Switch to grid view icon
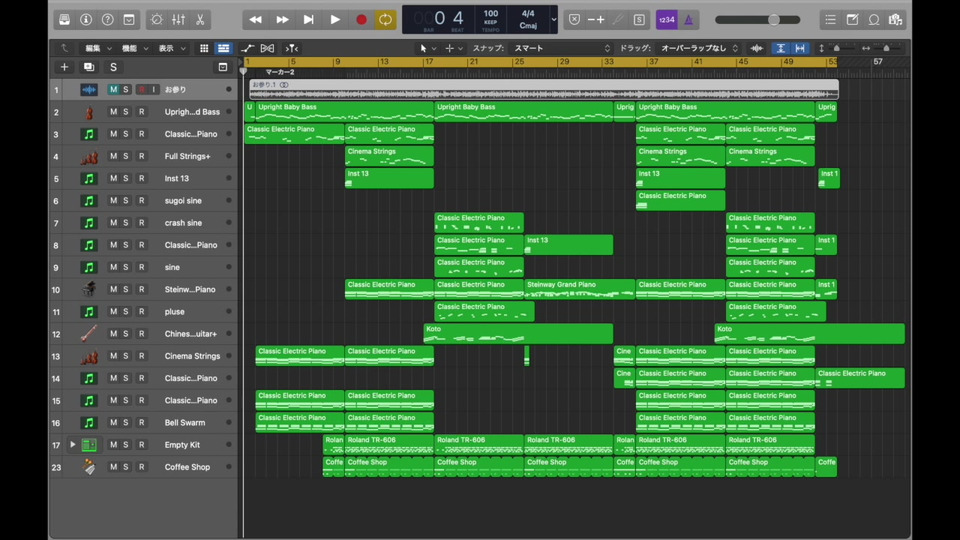This screenshot has height=540, width=960. tap(204, 48)
